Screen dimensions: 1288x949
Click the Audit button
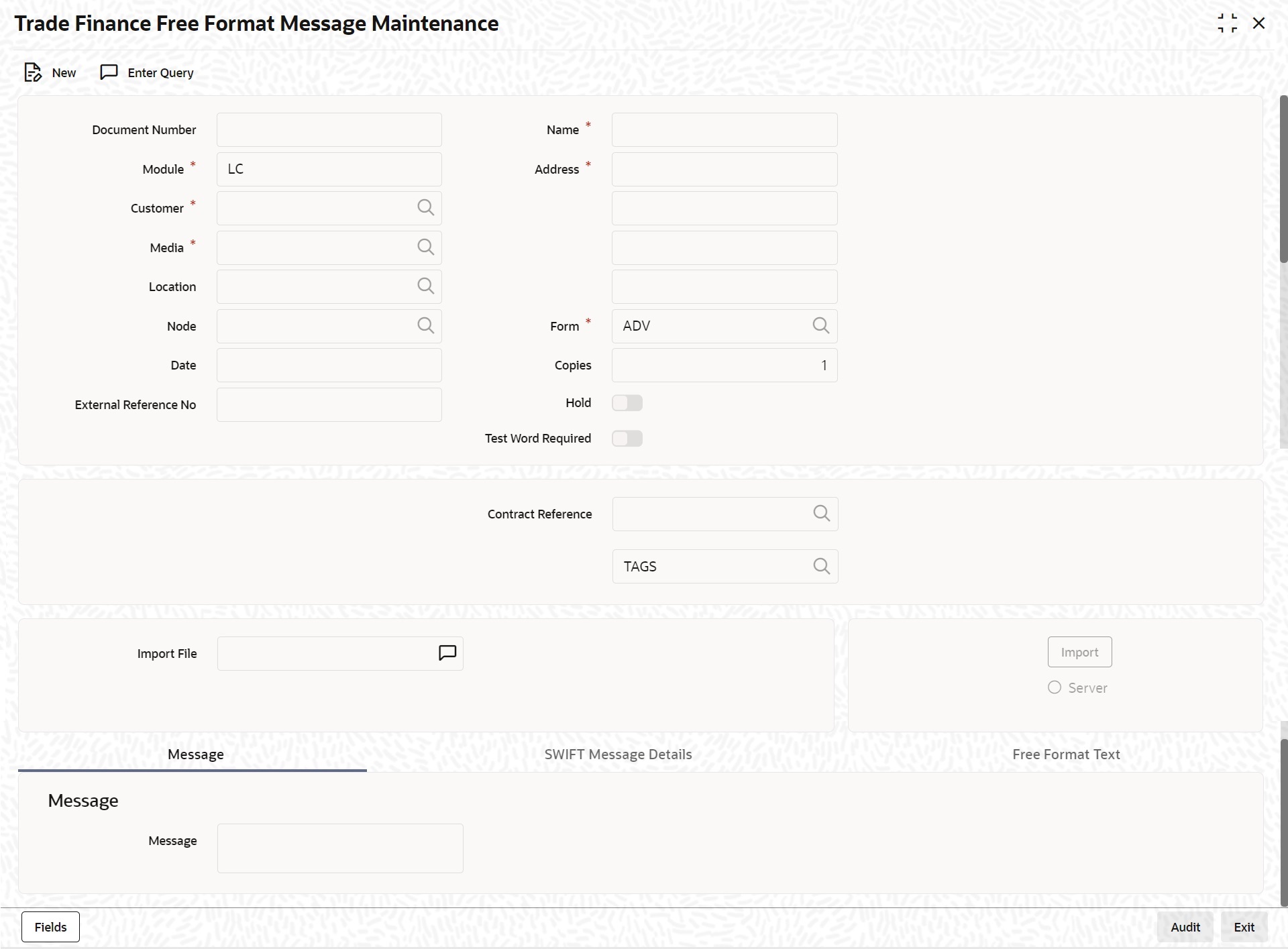[x=1185, y=927]
